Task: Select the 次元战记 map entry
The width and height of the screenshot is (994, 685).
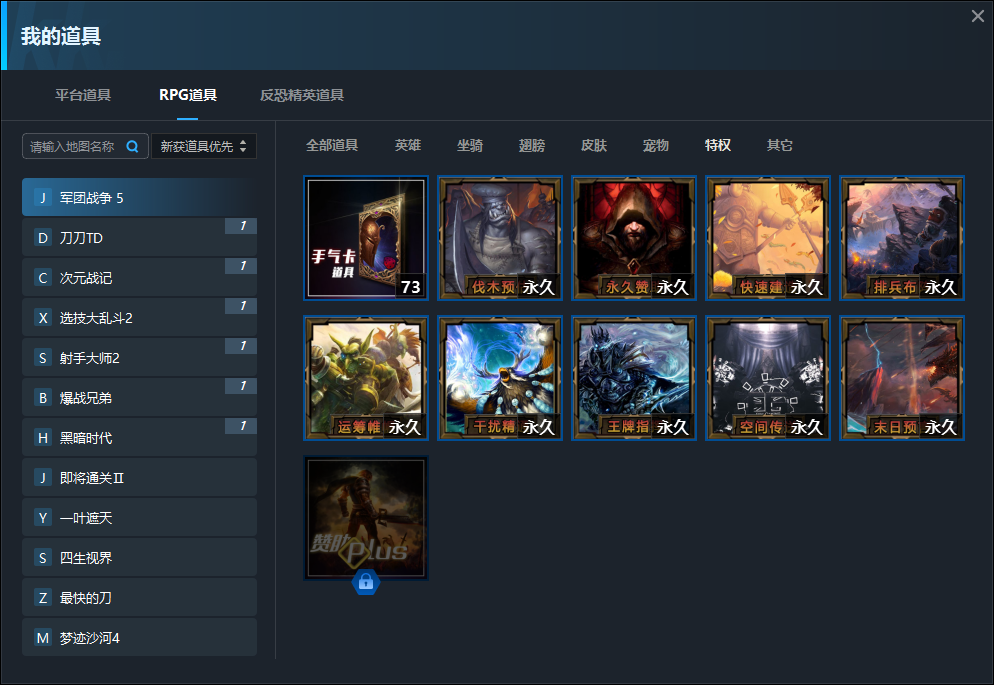Action: point(139,278)
